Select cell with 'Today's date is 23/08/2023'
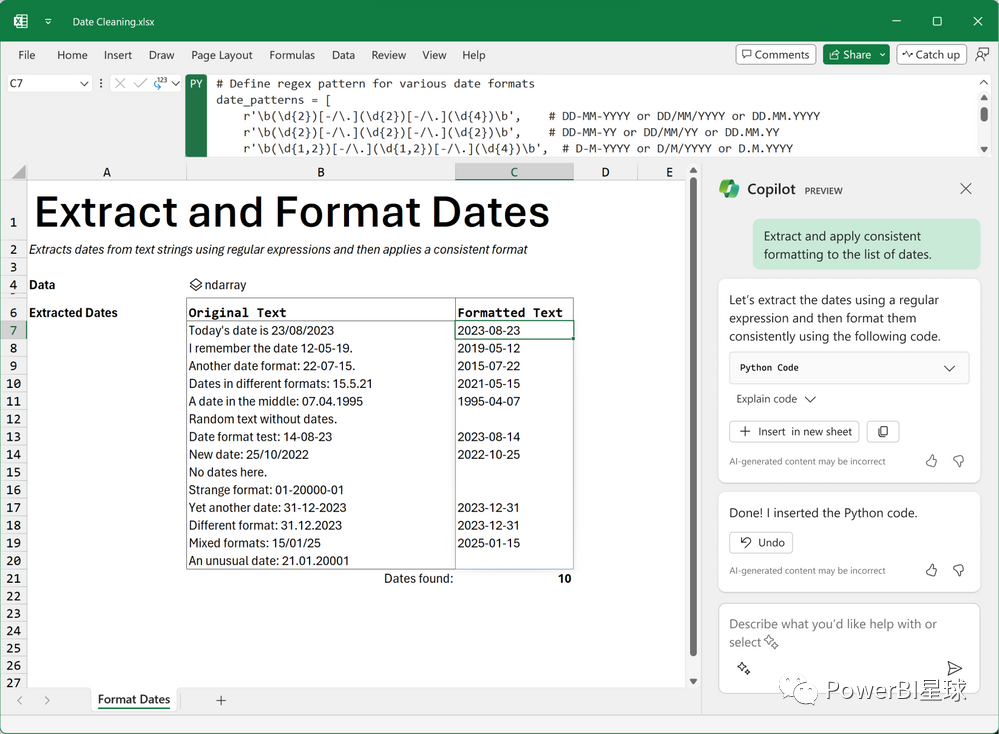This screenshot has width=999, height=734. [320, 330]
